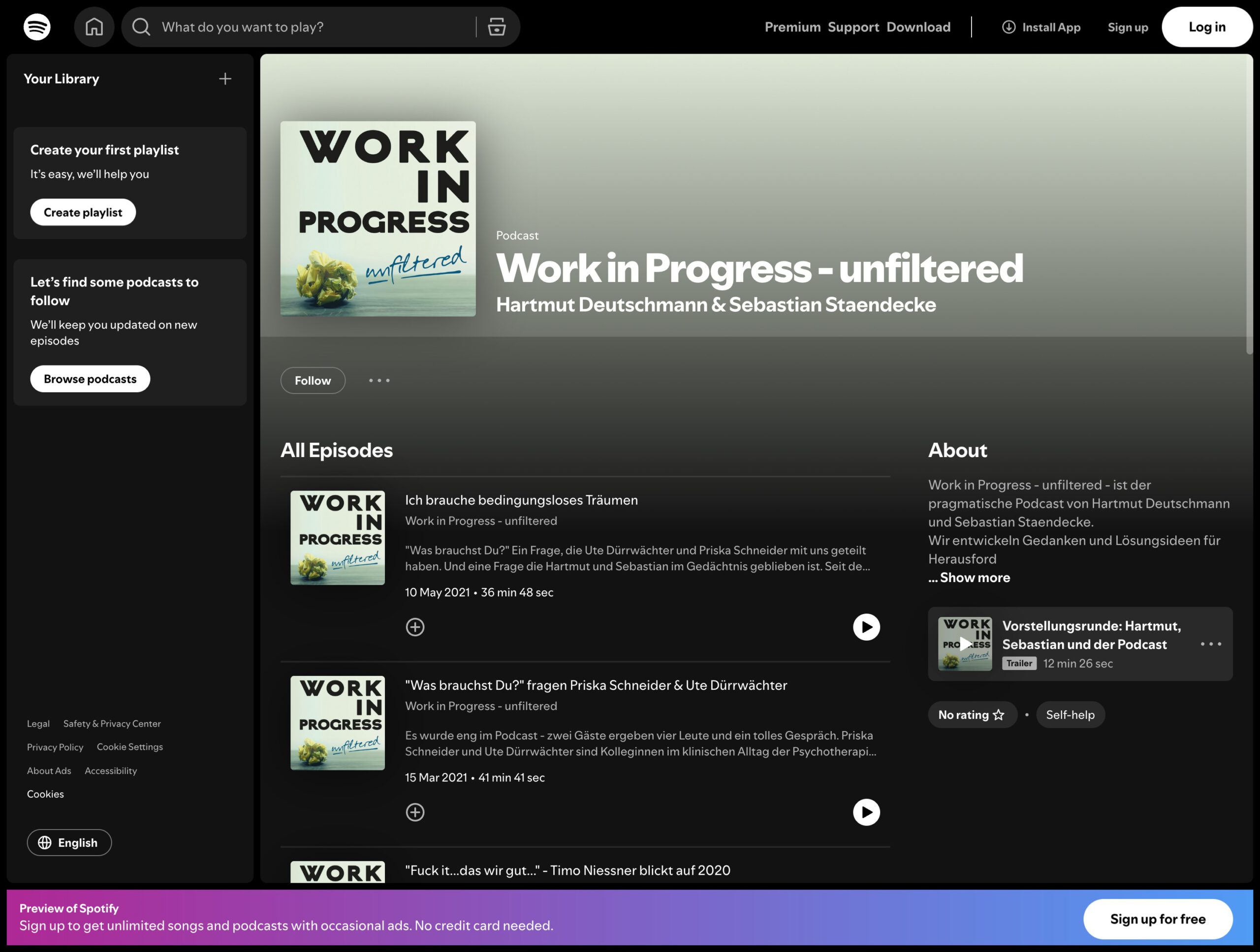Open the Browse icon in search bar
This screenshot has height=952, width=1260.
pos(497,27)
